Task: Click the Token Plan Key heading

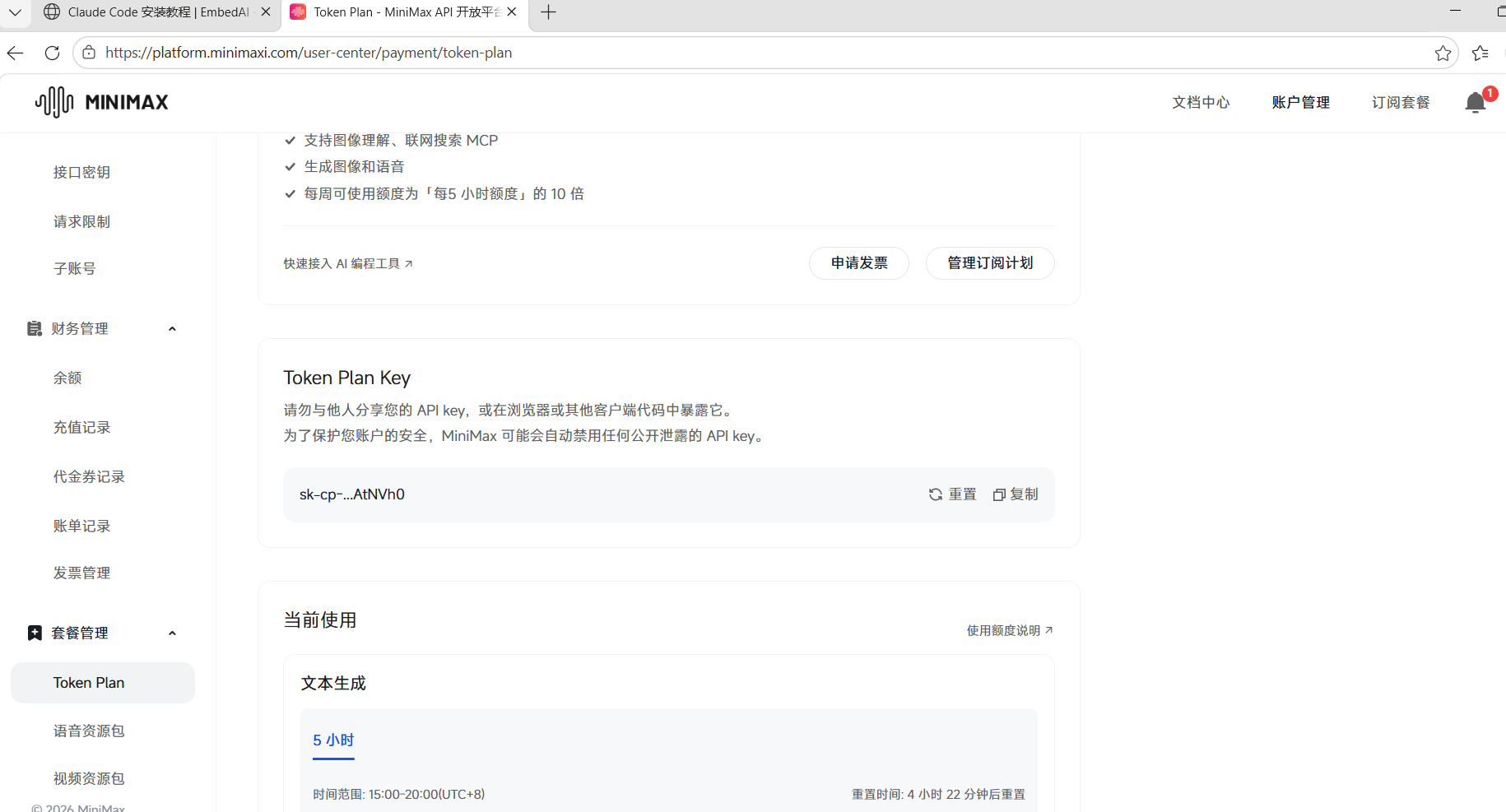Action: [346, 378]
